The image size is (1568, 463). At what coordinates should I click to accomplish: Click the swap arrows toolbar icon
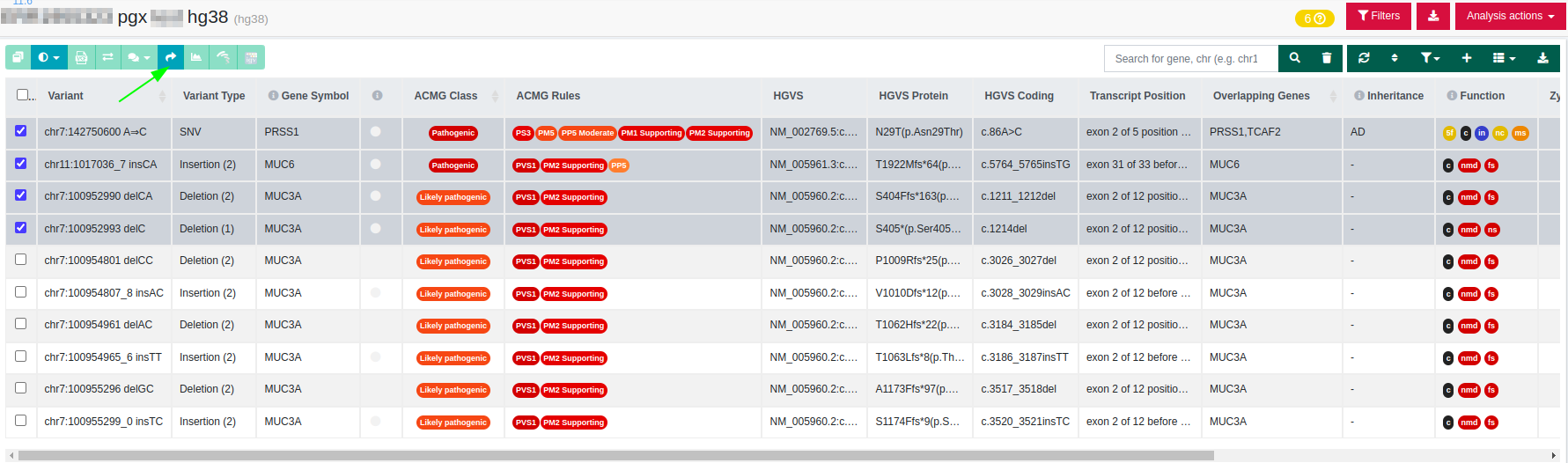point(107,57)
